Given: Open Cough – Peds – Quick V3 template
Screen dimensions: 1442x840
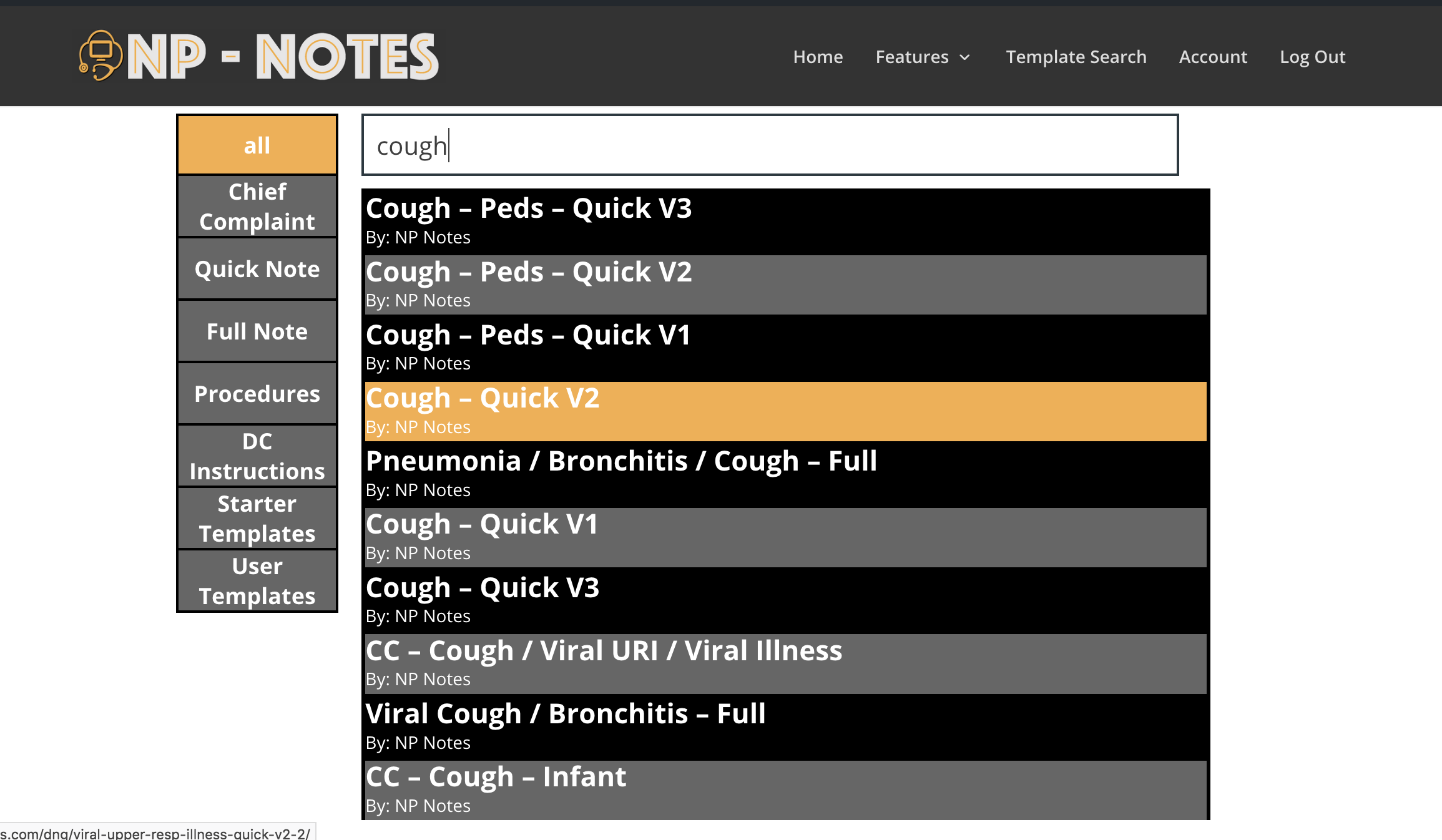Looking at the screenshot, I should [785, 222].
